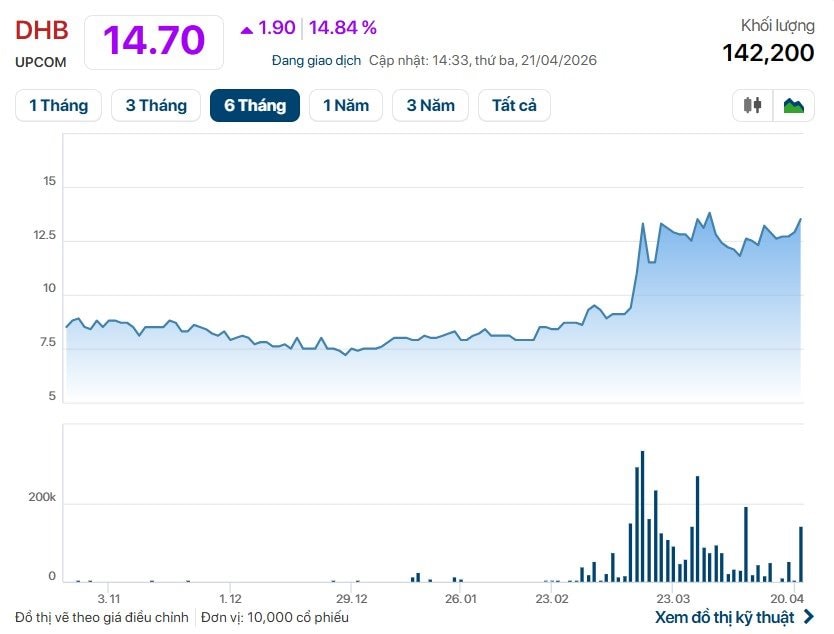Choose the 3 Năm time range
The width and height of the screenshot is (834, 634).
[430, 105]
